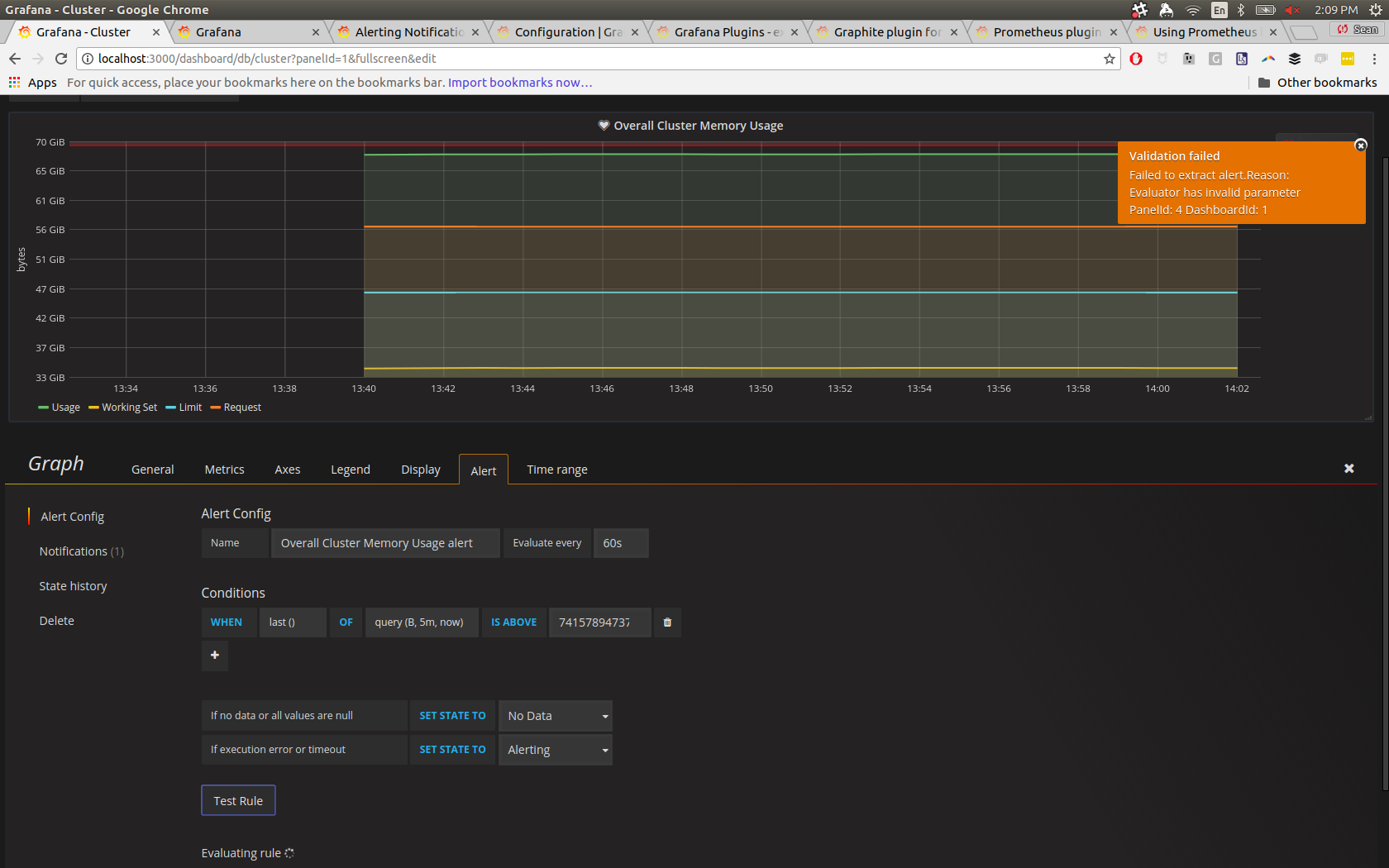Switch to the Axes tab
The height and width of the screenshot is (868, 1389).
(288, 470)
